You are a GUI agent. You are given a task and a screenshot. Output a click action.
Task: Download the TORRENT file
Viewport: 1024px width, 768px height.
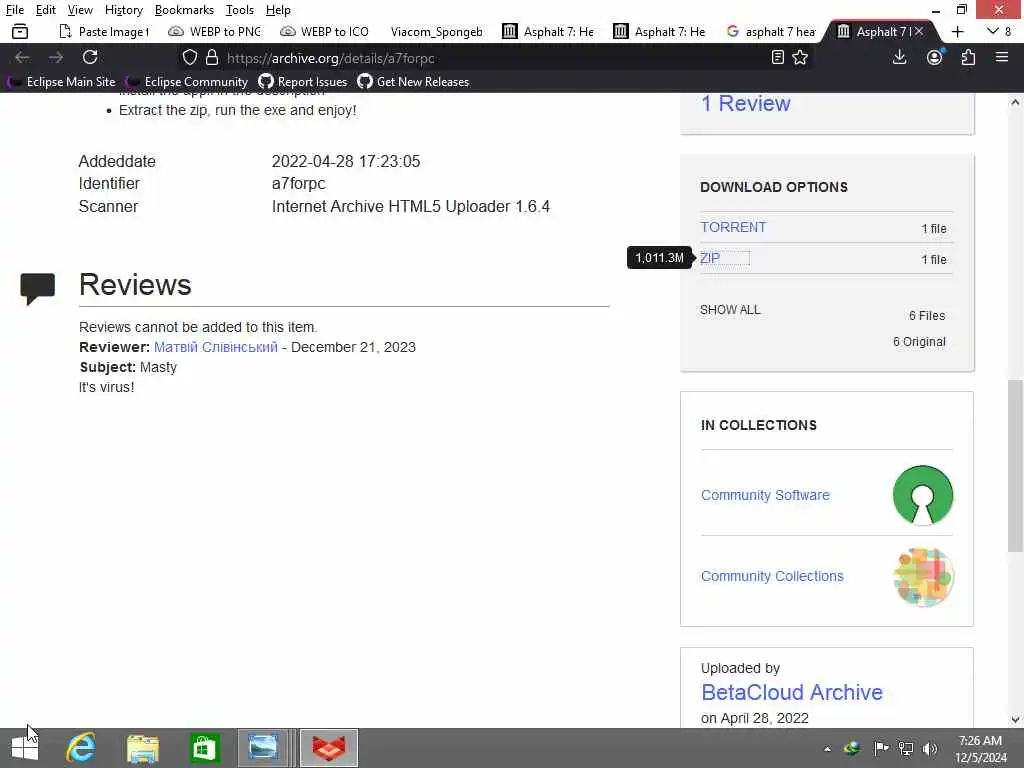pyautogui.click(x=733, y=227)
